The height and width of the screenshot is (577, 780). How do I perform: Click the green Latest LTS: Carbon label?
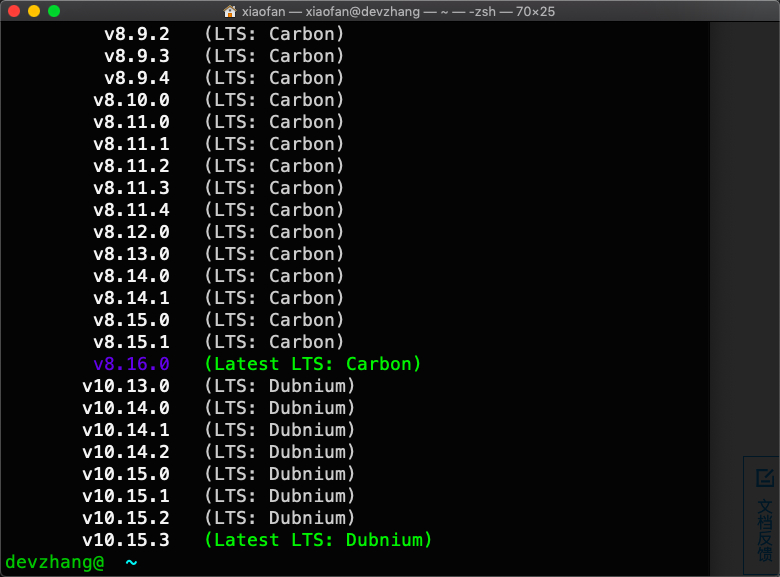313,364
